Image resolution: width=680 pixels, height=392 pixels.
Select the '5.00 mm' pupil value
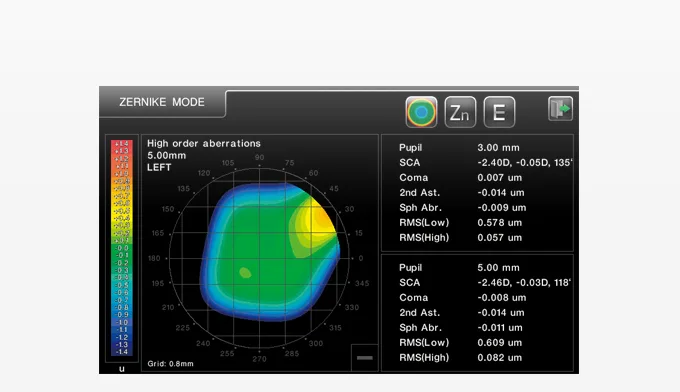pyautogui.click(x=498, y=268)
